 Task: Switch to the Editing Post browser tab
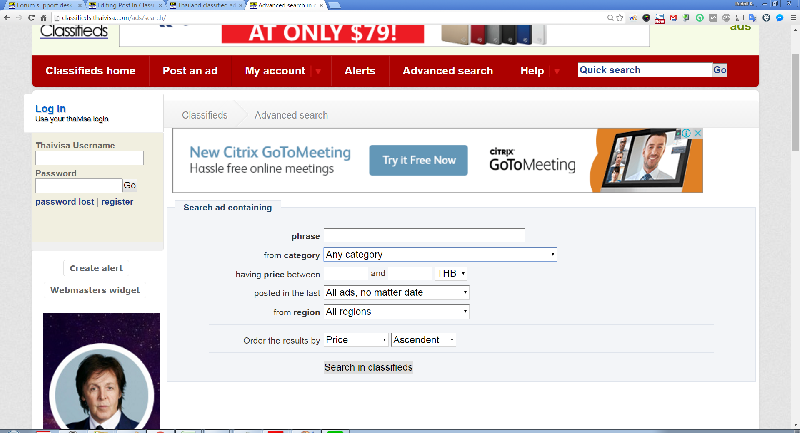click(x=125, y=5)
